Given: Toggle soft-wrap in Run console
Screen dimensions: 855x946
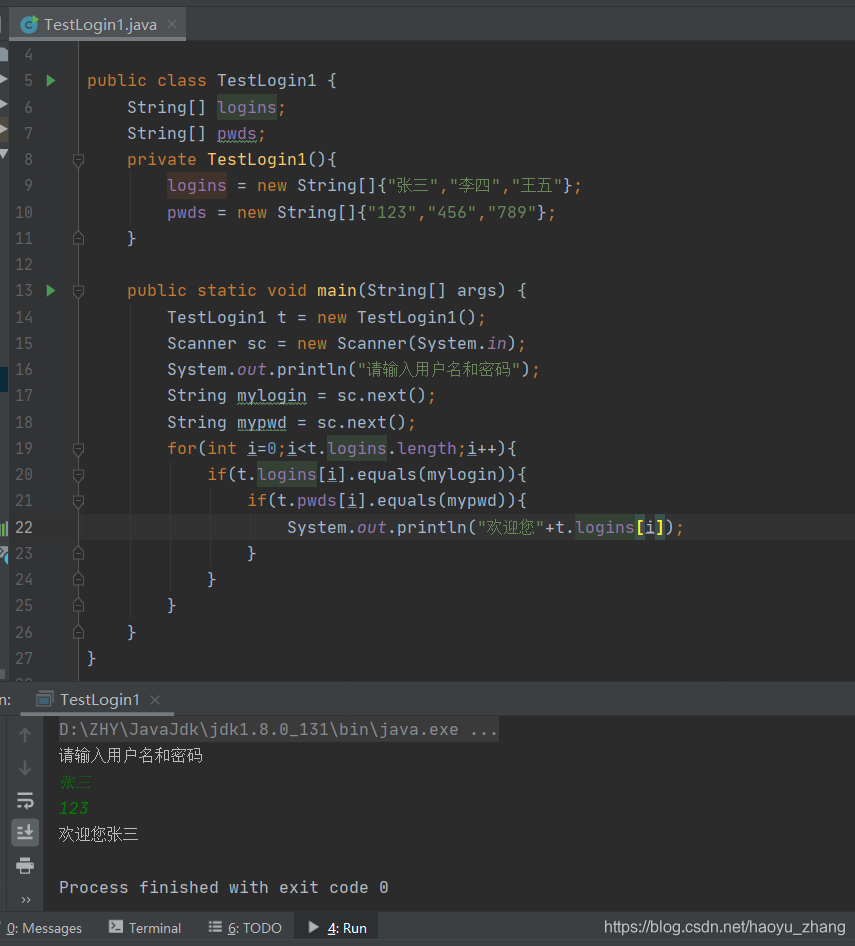Looking at the screenshot, I should pyautogui.click(x=25, y=801).
